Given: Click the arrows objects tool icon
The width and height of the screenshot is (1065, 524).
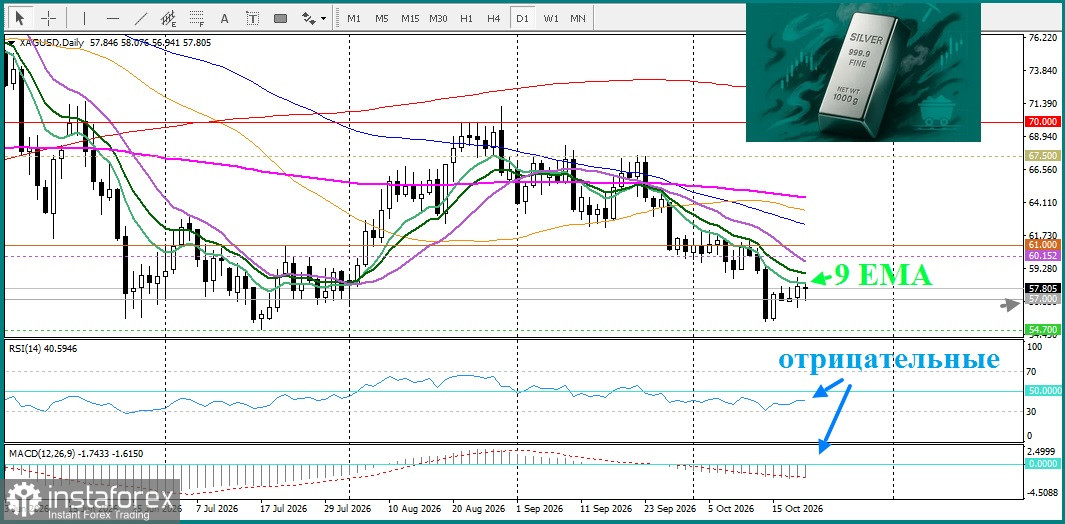Looking at the screenshot, I should 308,18.
